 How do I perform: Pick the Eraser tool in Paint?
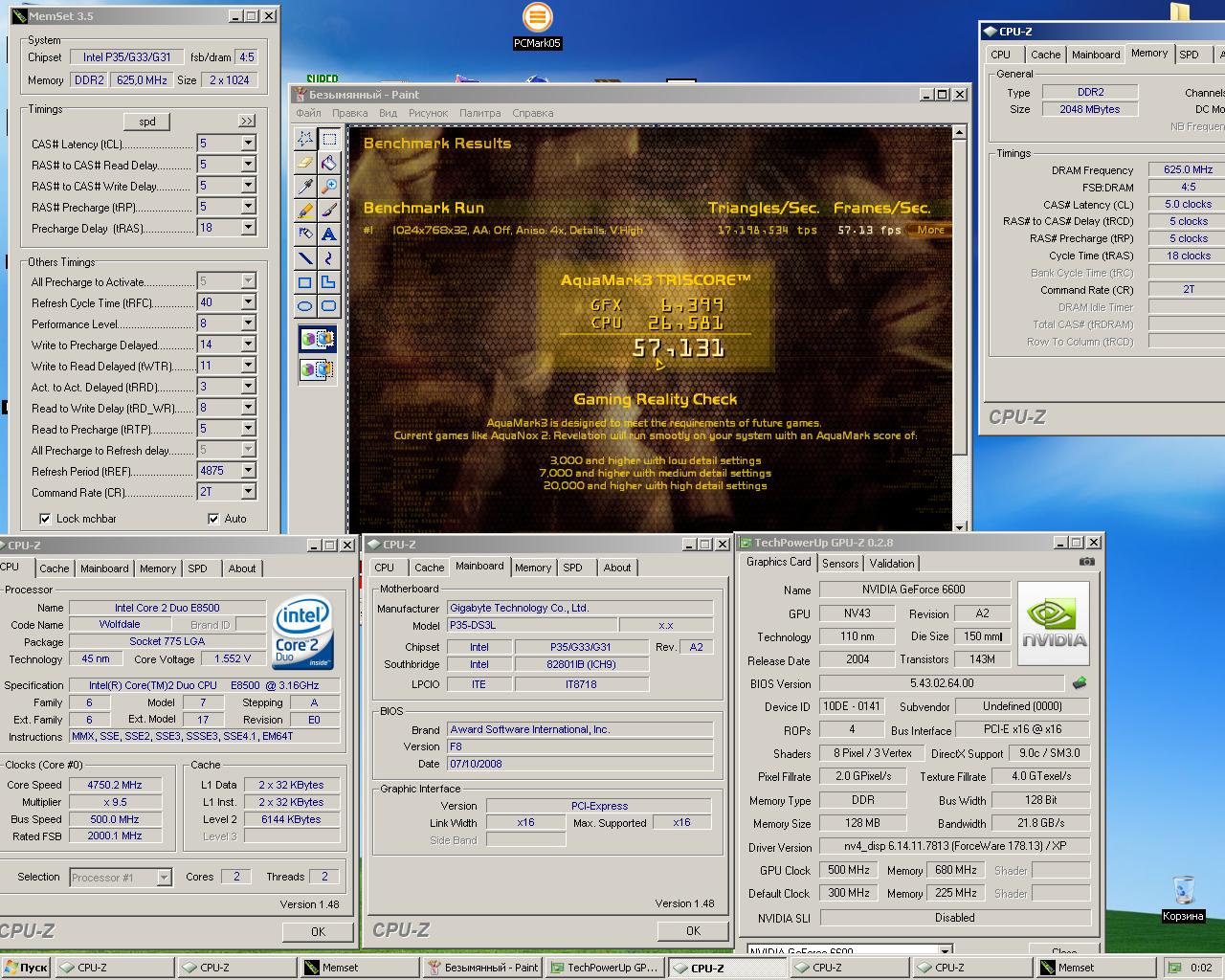305,163
